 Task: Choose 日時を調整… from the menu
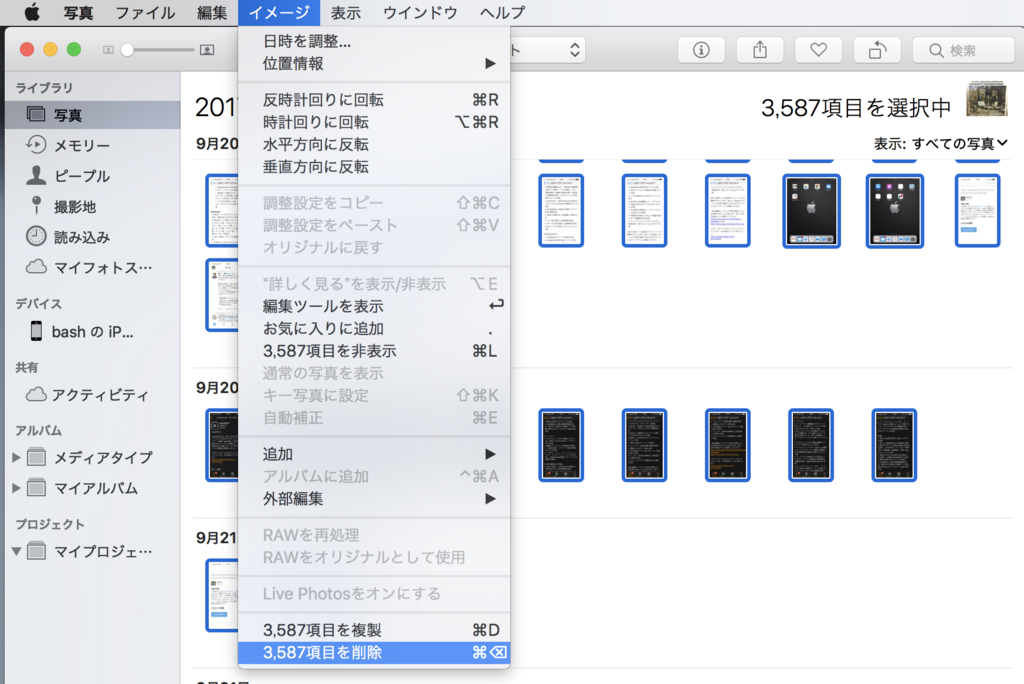pyautogui.click(x=374, y=41)
